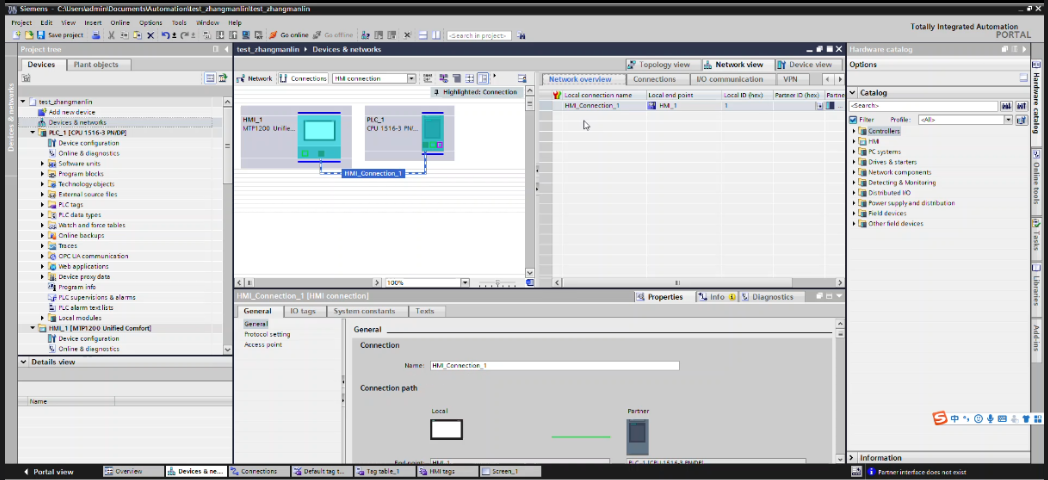Expand the Information section in Hardware catalog
The width and height of the screenshot is (1048, 480).
pyautogui.click(x=852, y=458)
